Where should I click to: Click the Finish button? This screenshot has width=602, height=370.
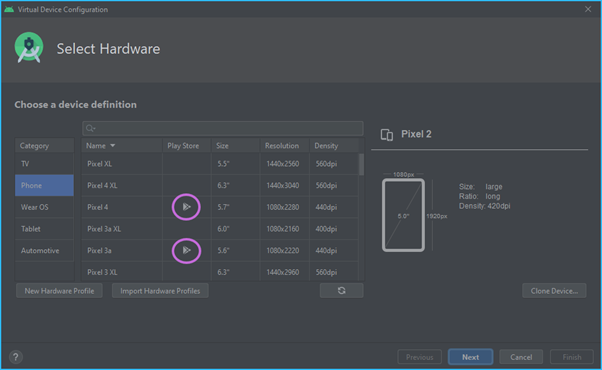pos(572,357)
